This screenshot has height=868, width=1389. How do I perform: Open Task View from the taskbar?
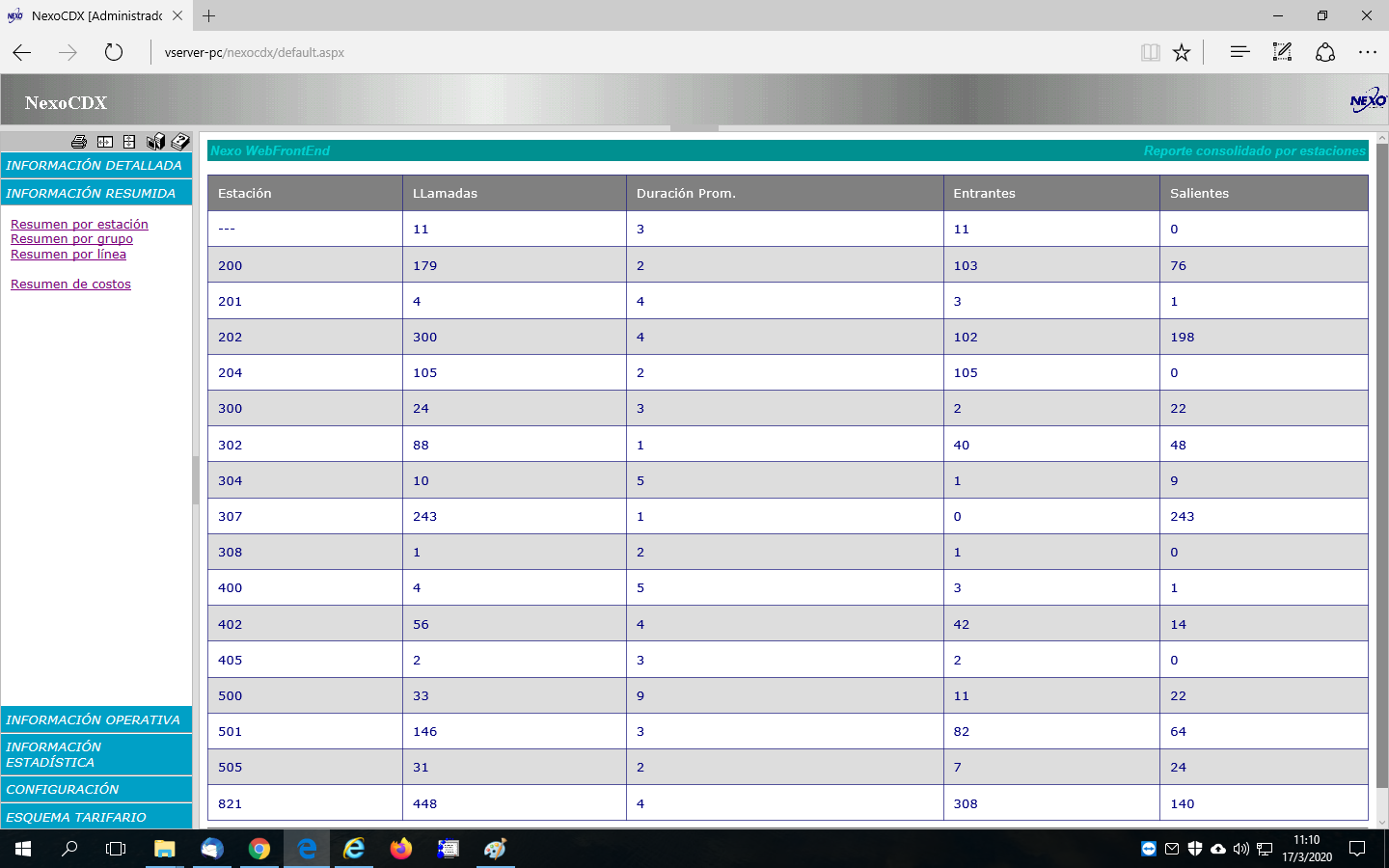(x=116, y=849)
